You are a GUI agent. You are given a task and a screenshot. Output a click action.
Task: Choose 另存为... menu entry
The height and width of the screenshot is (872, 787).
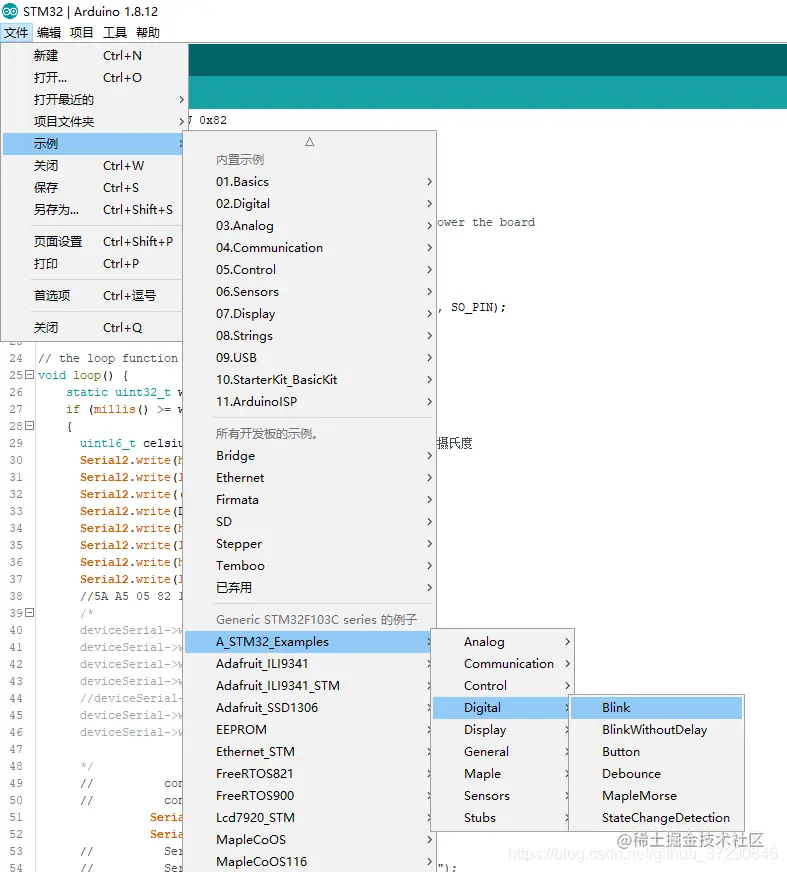(x=93, y=210)
